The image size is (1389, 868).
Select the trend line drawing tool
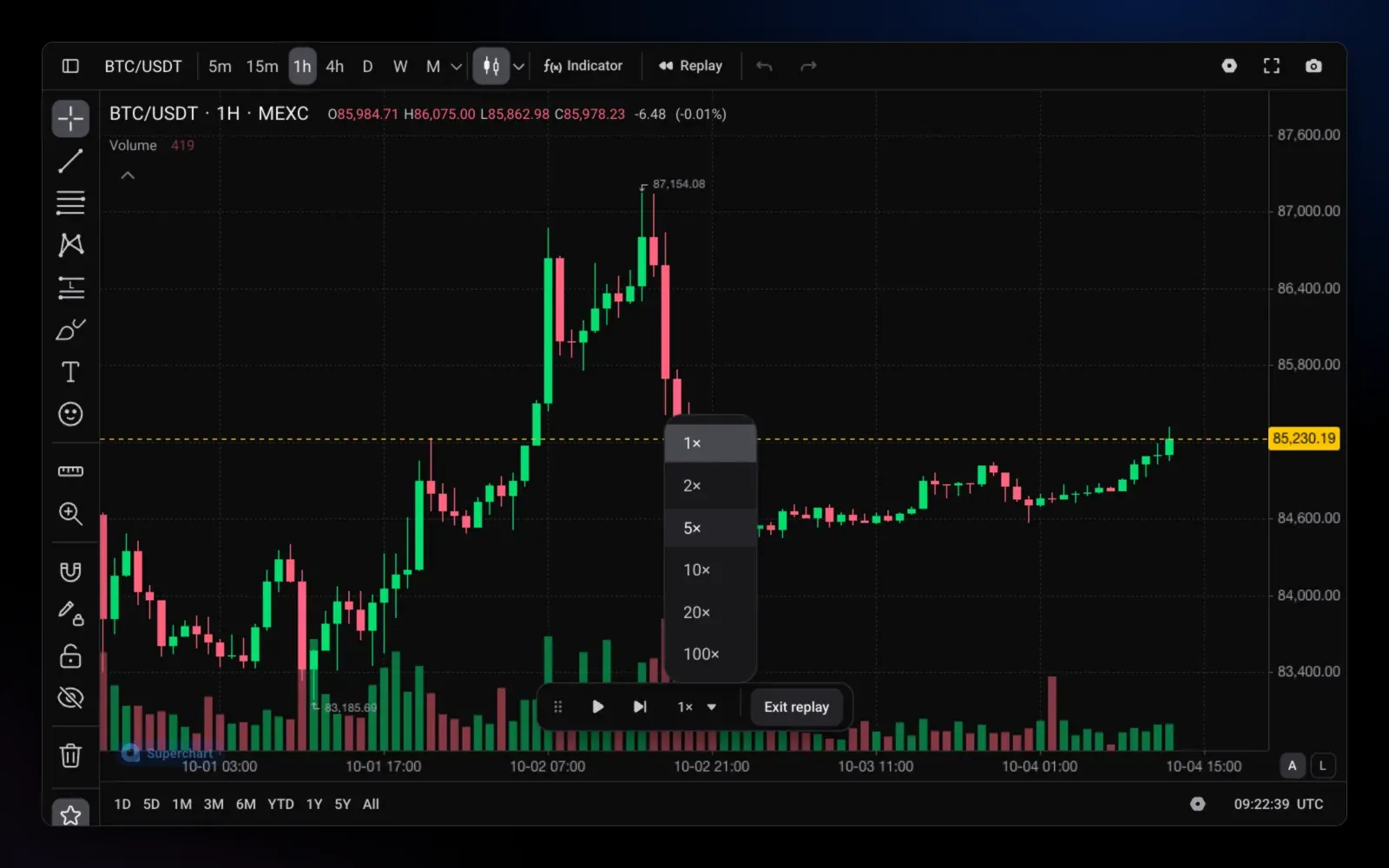pyautogui.click(x=70, y=161)
